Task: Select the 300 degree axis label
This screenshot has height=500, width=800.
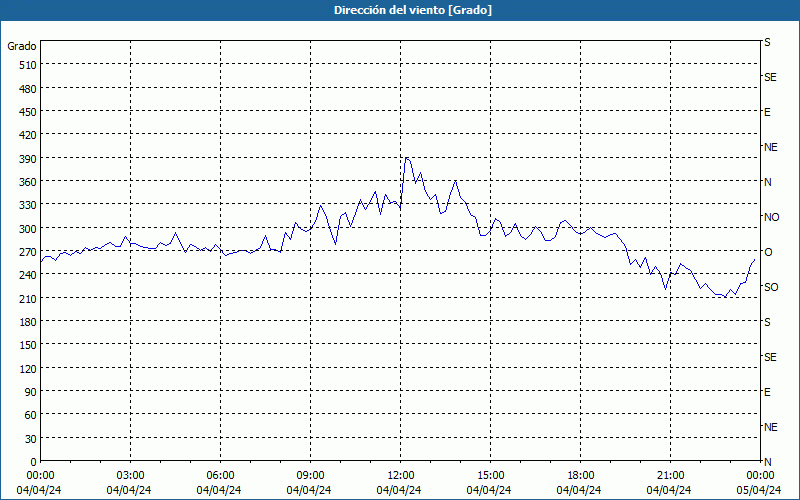Action: tap(28, 229)
